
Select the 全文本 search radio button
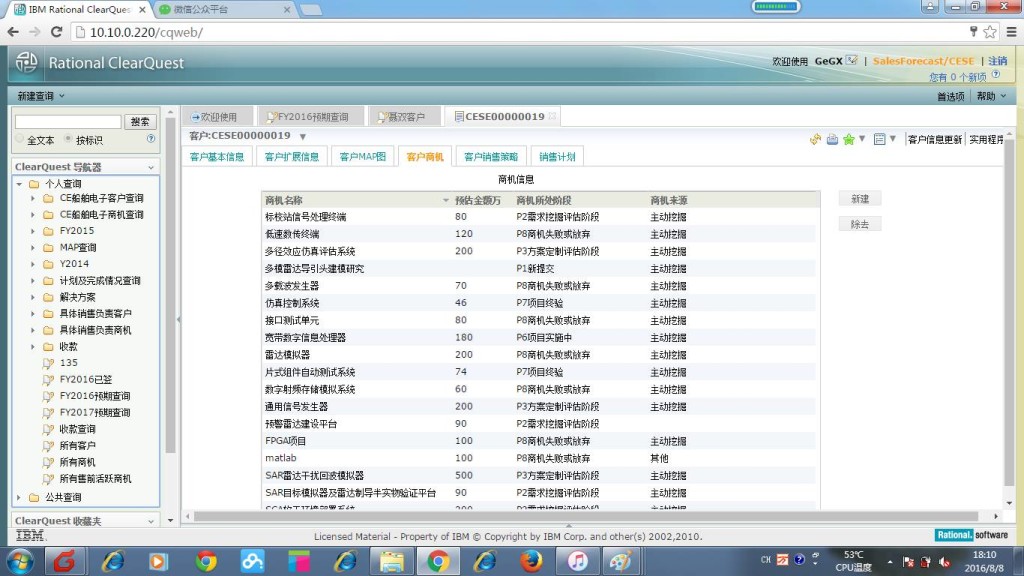click(x=20, y=139)
